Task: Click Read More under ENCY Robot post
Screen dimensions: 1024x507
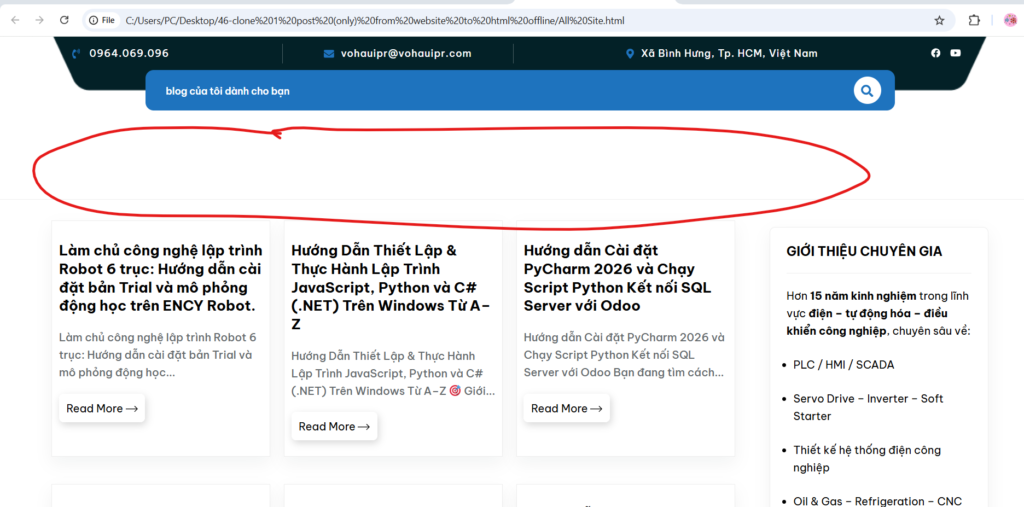Action: pyautogui.click(x=102, y=408)
